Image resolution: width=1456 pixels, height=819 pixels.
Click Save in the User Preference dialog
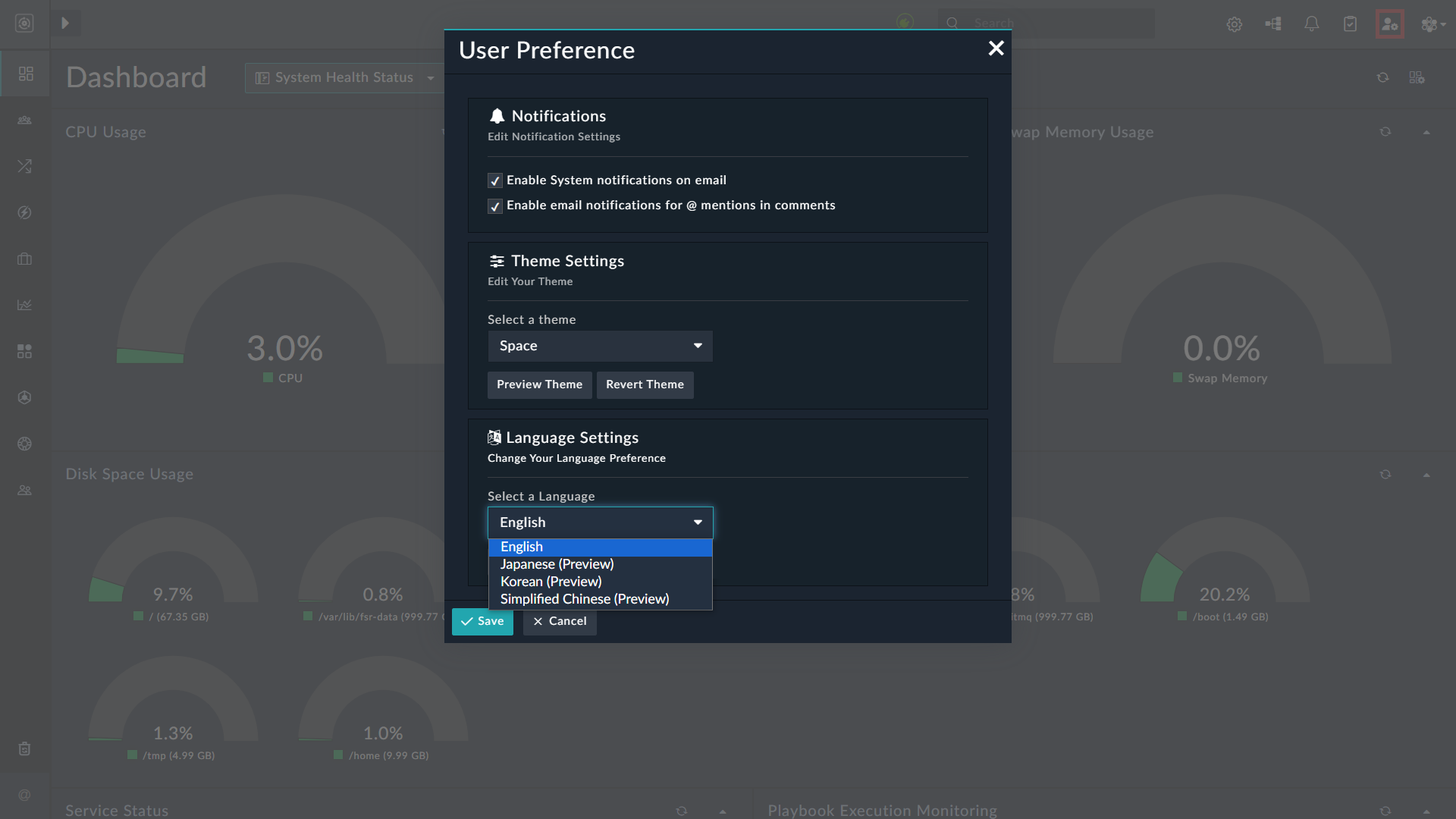click(482, 621)
